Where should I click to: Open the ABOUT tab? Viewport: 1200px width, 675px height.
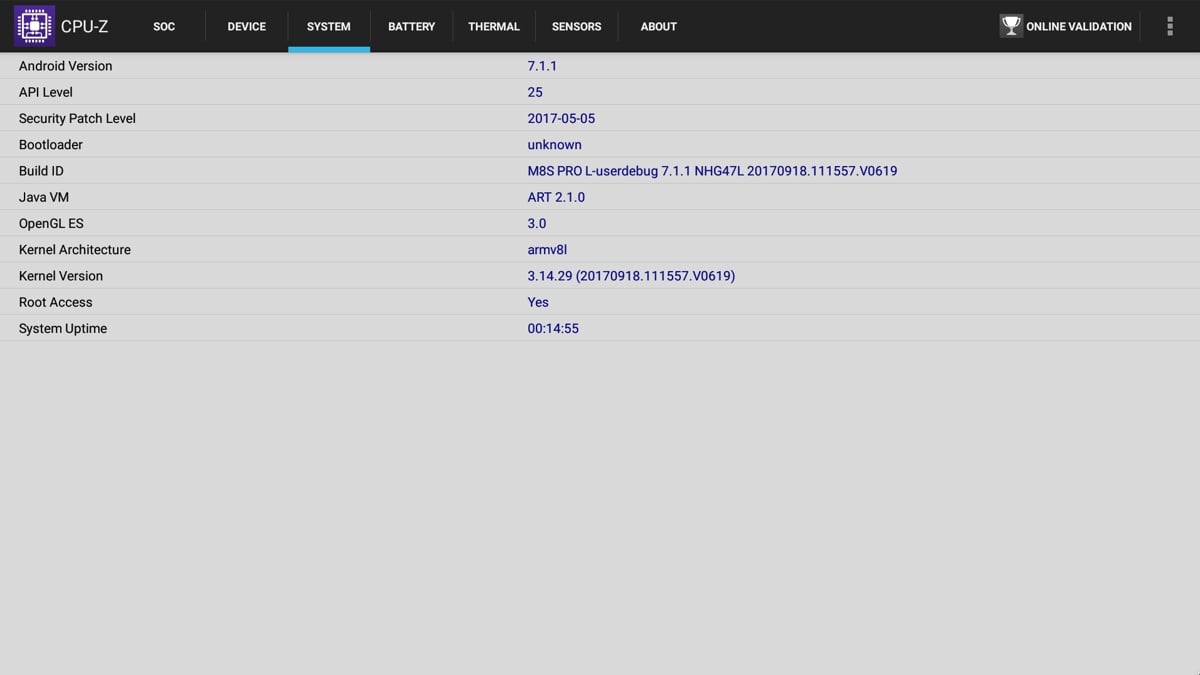coord(658,27)
